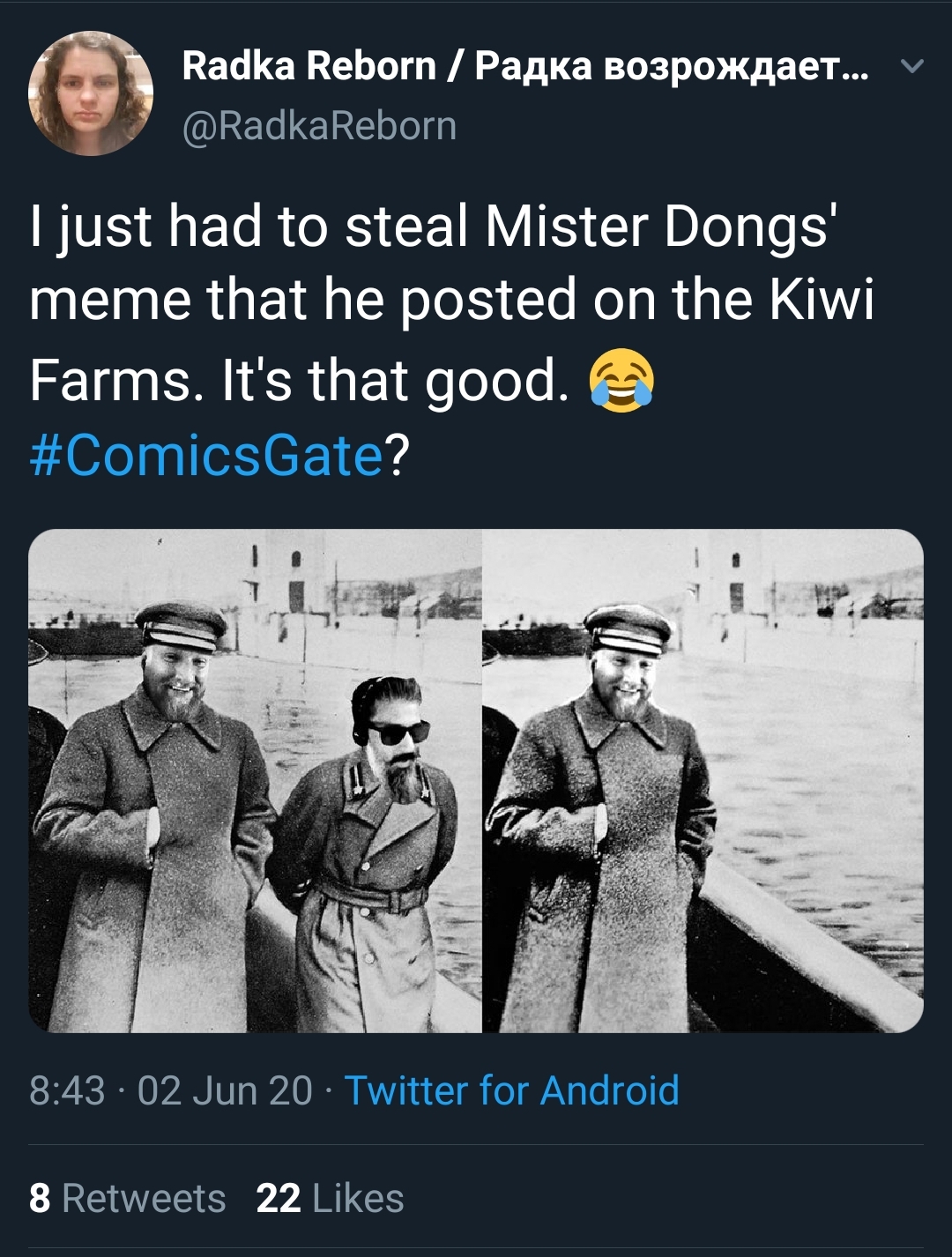Click the Cyrillic text Радка возрождает
This screenshot has height=1257, width=952.
672,66
